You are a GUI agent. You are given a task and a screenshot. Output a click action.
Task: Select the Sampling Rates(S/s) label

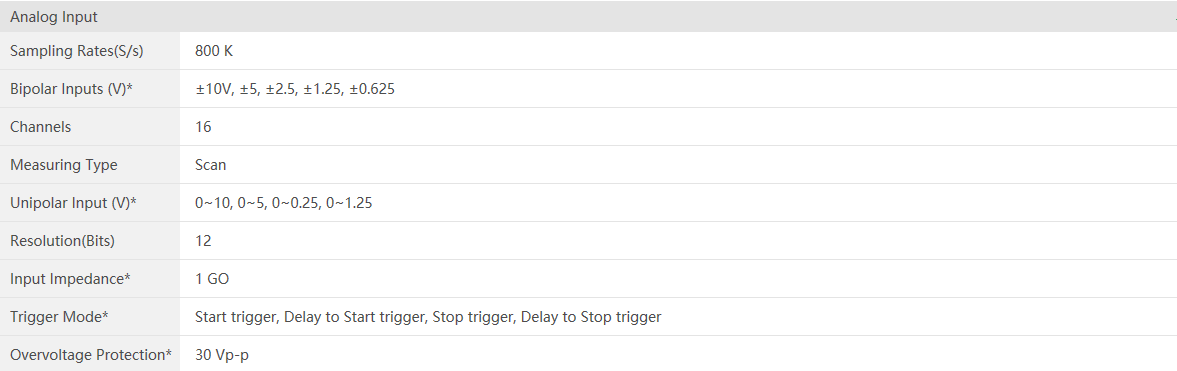[x=77, y=51]
